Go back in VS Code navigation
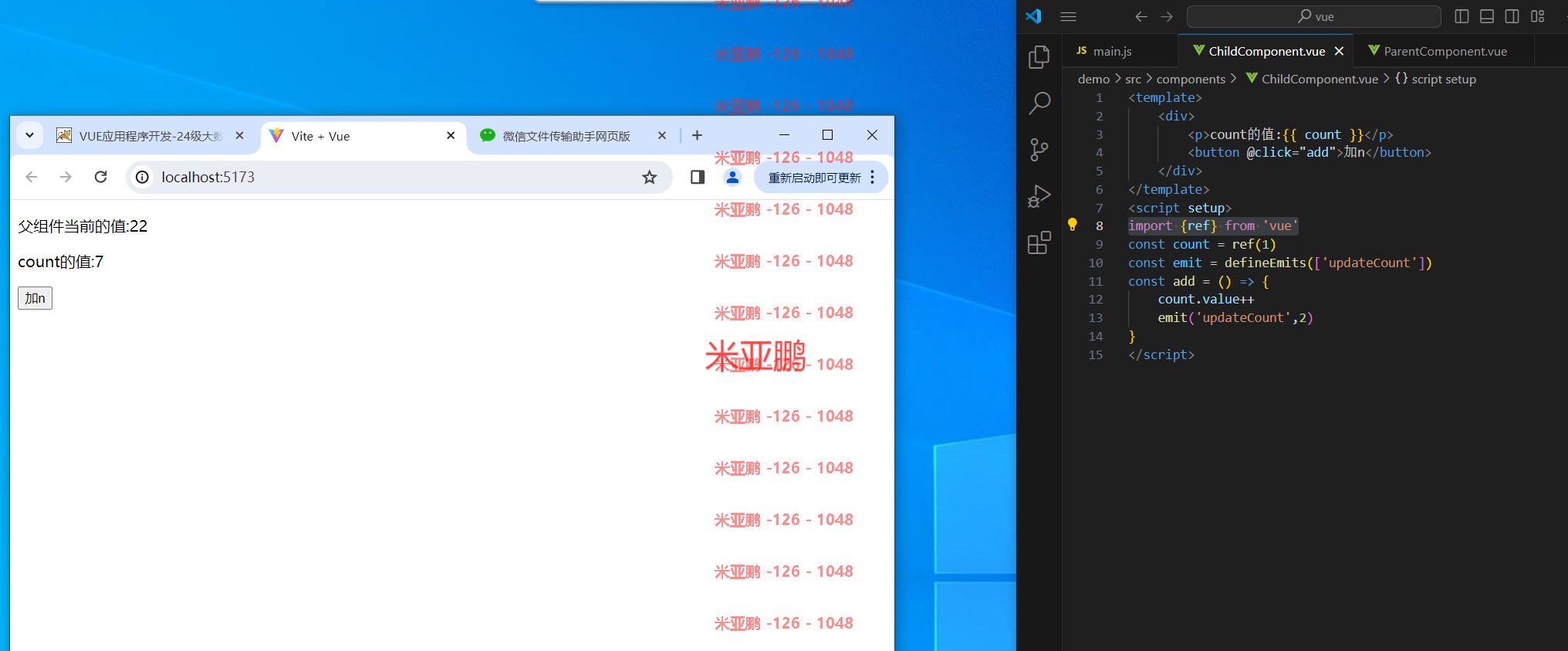 pyautogui.click(x=1141, y=16)
